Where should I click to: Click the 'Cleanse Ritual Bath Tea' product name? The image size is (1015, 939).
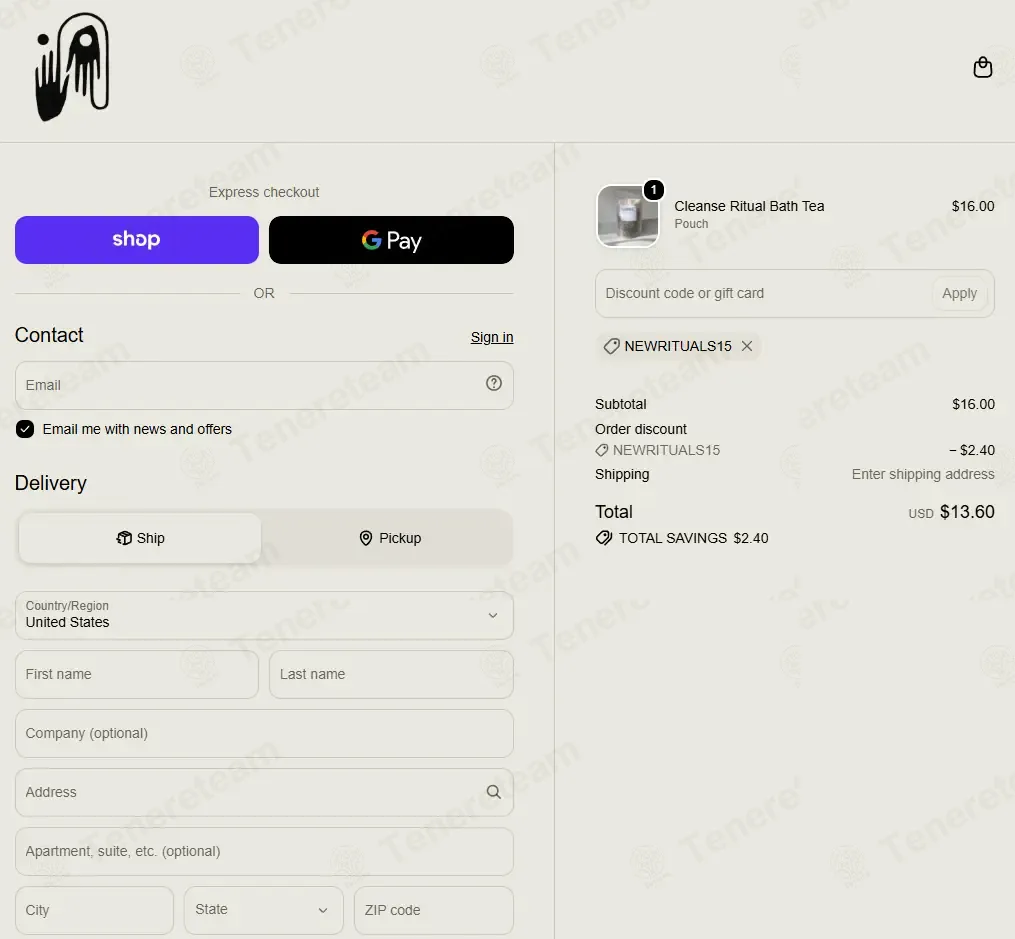coord(749,206)
